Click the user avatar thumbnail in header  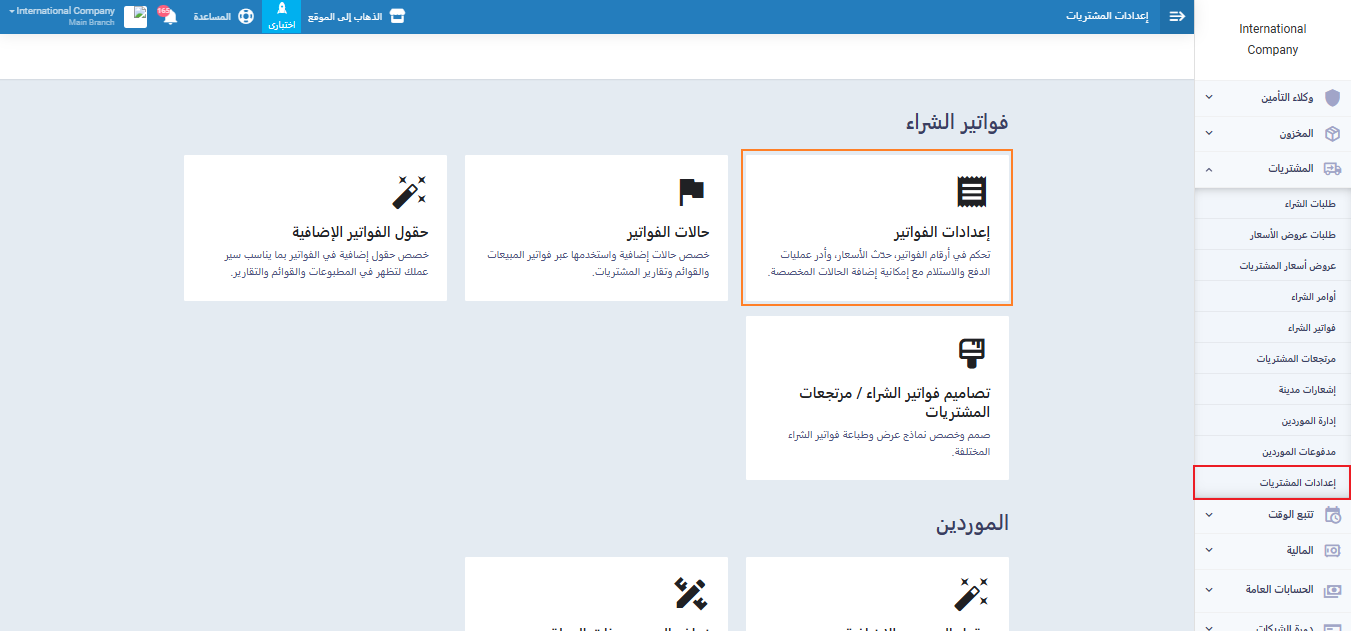click(135, 17)
